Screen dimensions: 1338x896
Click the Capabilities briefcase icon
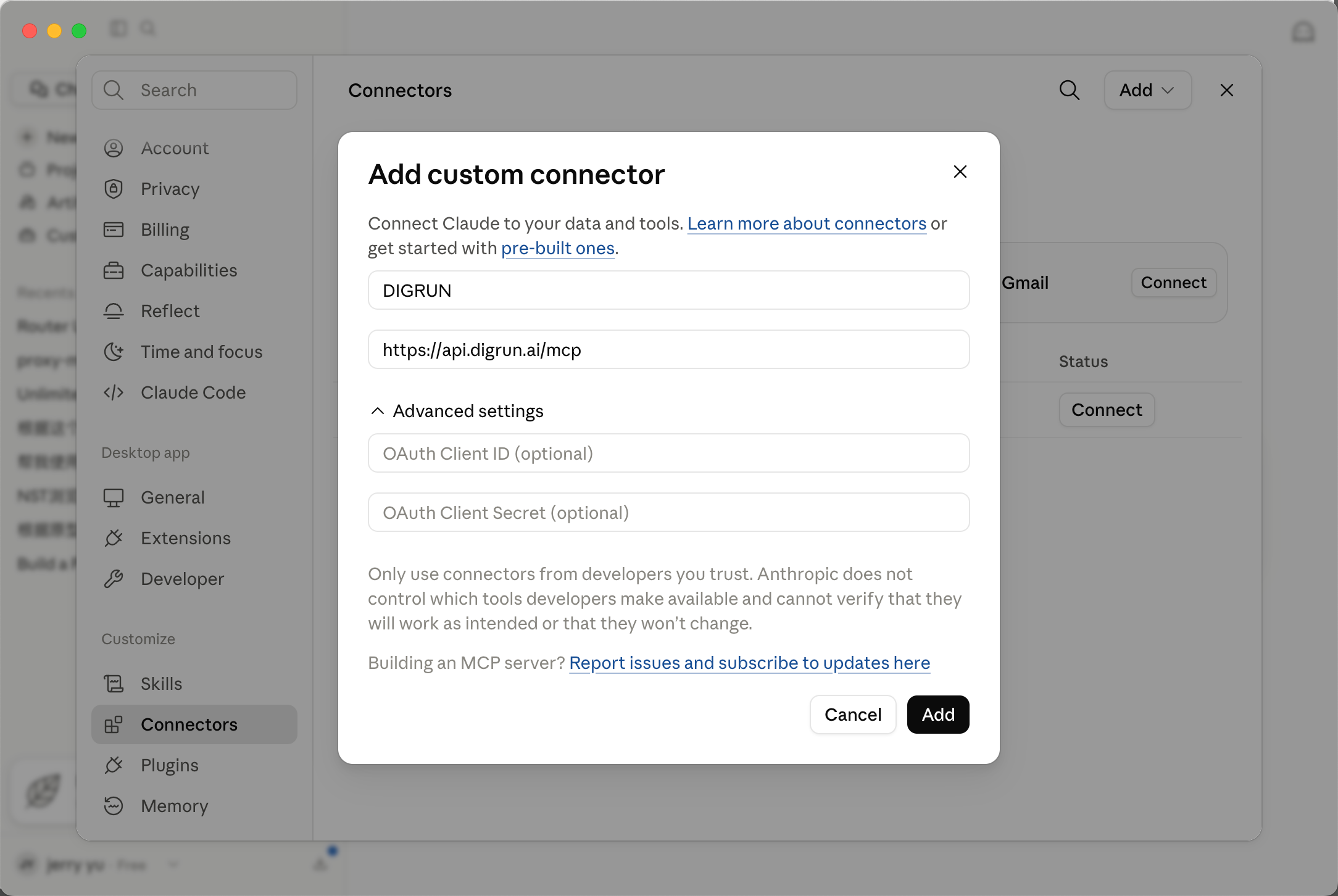[x=114, y=270]
